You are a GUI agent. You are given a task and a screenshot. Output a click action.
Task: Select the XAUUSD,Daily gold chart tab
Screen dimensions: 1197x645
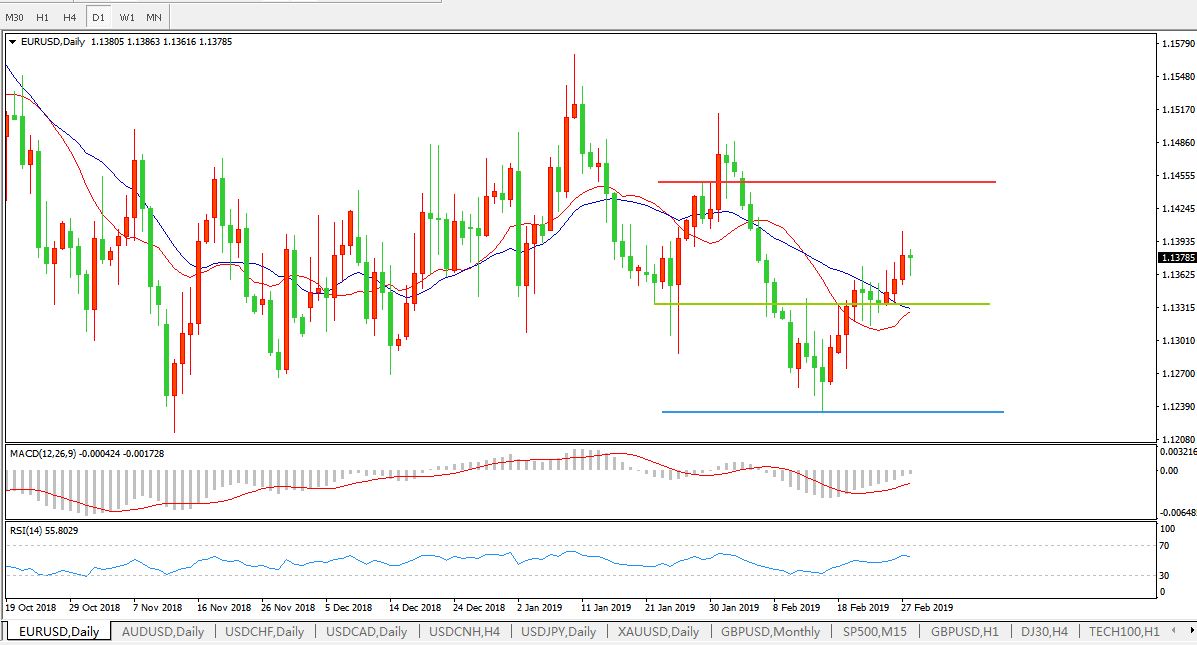click(658, 631)
